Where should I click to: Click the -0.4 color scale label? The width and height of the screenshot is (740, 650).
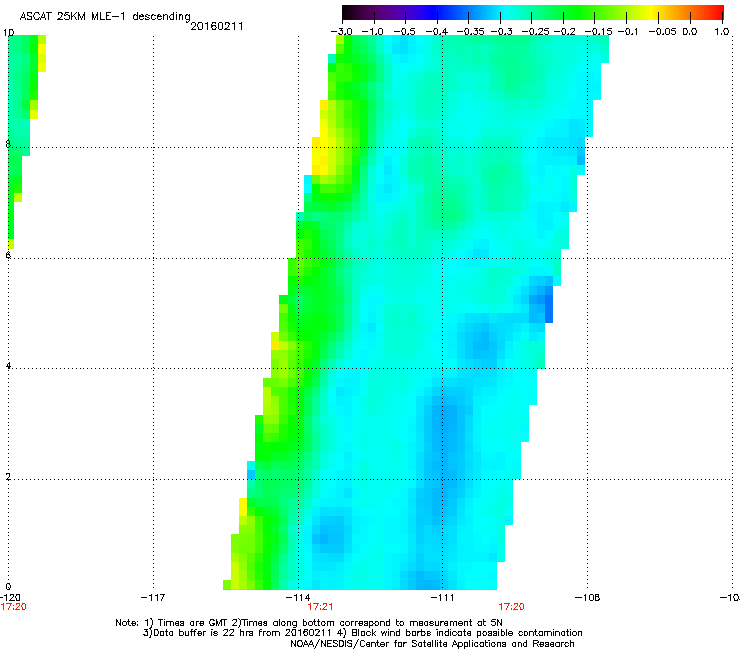(x=437, y=31)
